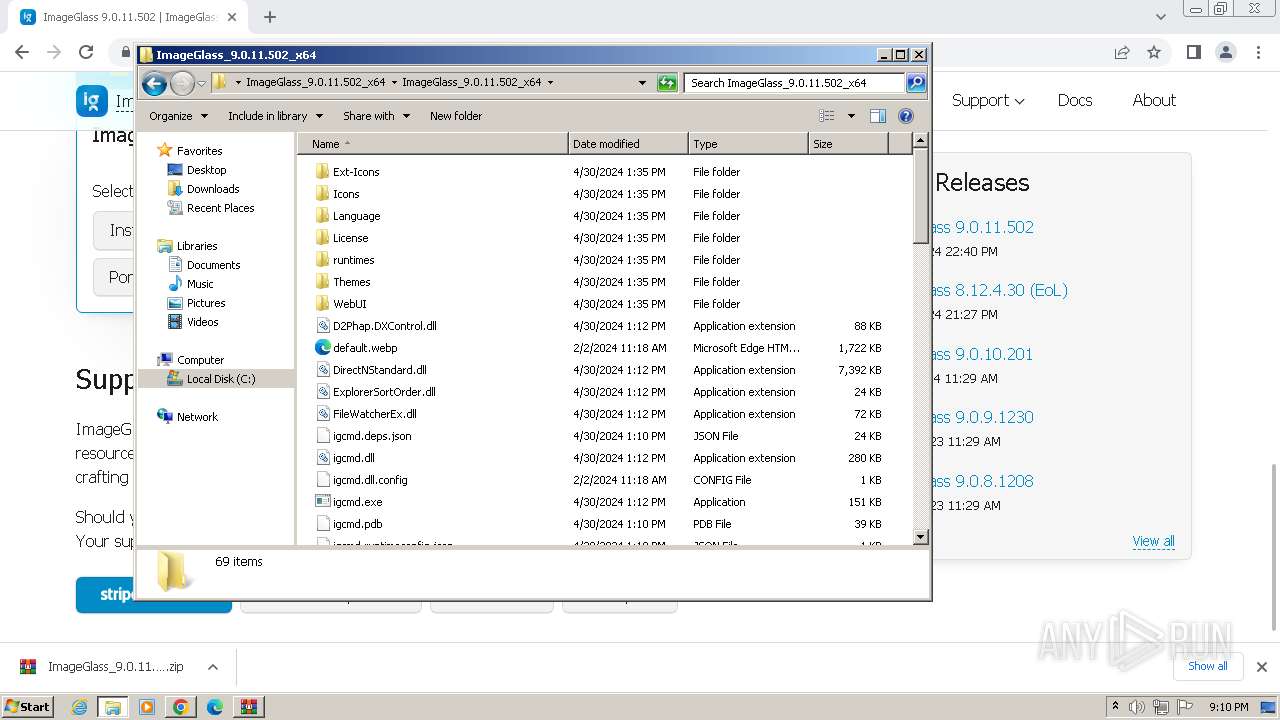Click the green Refresh button in address bar

(x=667, y=83)
